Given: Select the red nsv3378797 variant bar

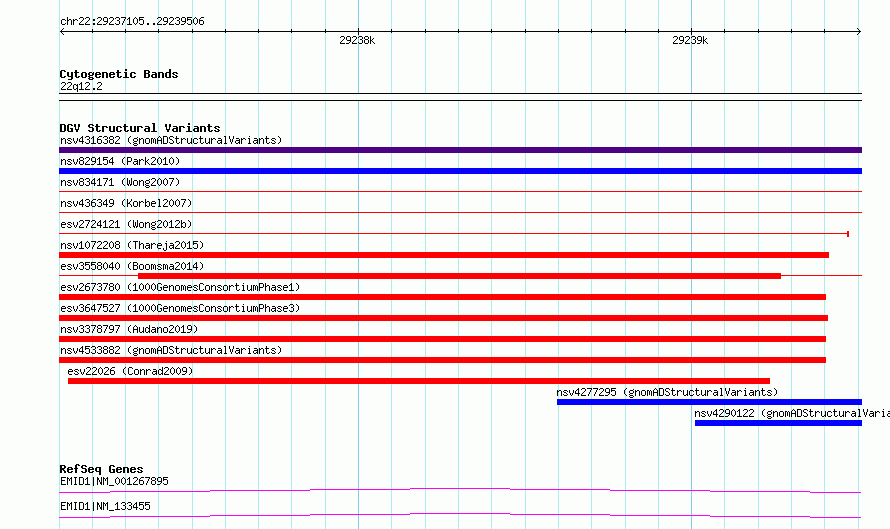Looking at the screenshot, I should 442,339.
